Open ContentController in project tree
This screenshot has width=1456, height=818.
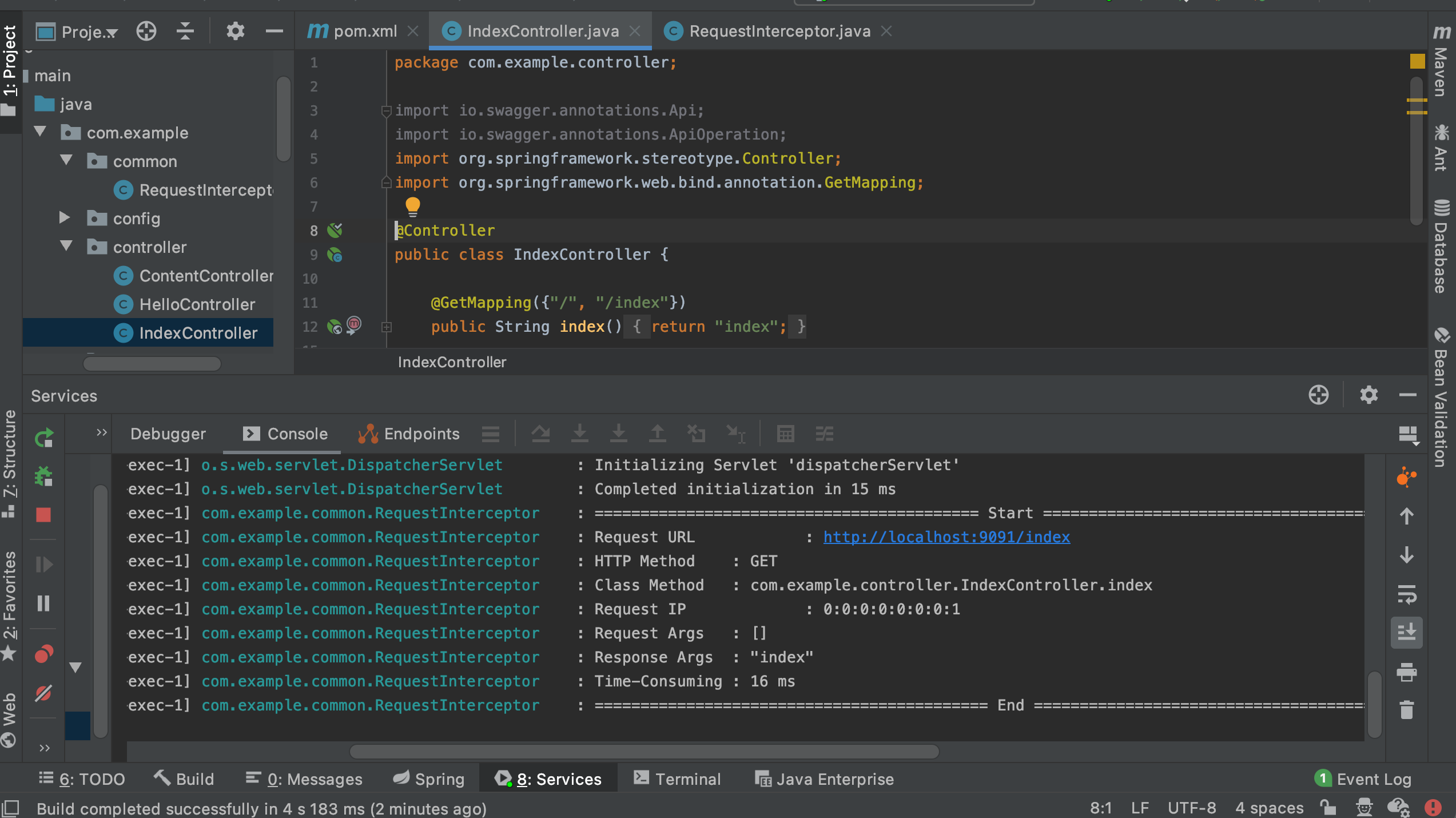pos(194,276)
